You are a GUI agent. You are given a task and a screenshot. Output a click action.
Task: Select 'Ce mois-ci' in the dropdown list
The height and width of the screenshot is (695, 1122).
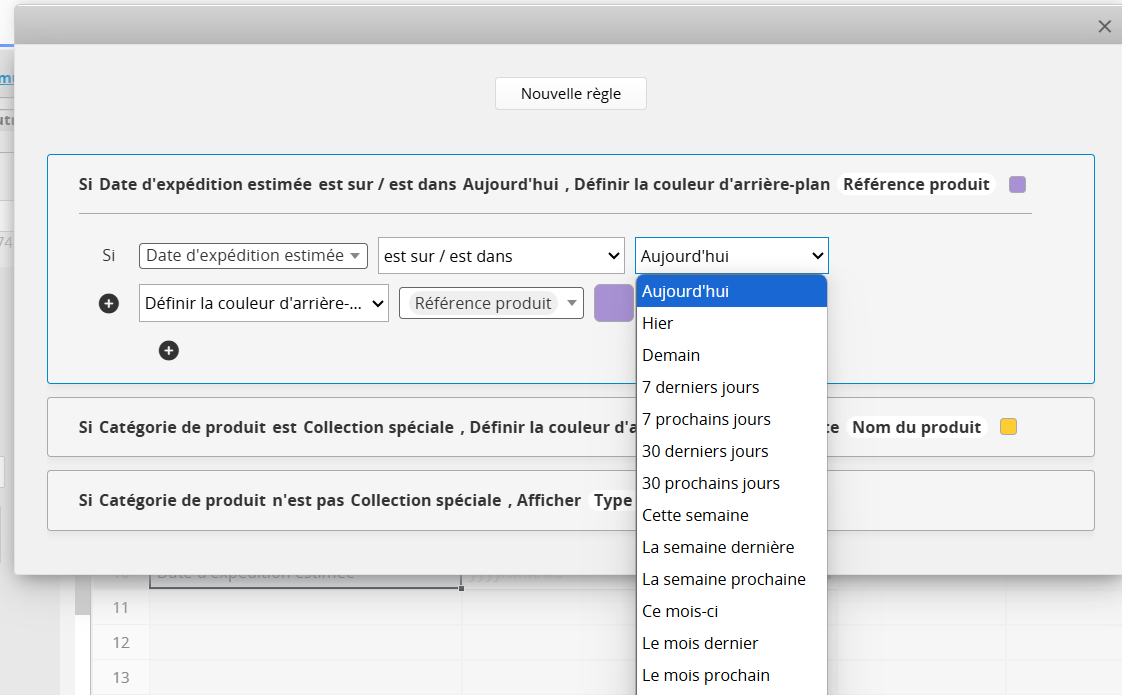731,611
